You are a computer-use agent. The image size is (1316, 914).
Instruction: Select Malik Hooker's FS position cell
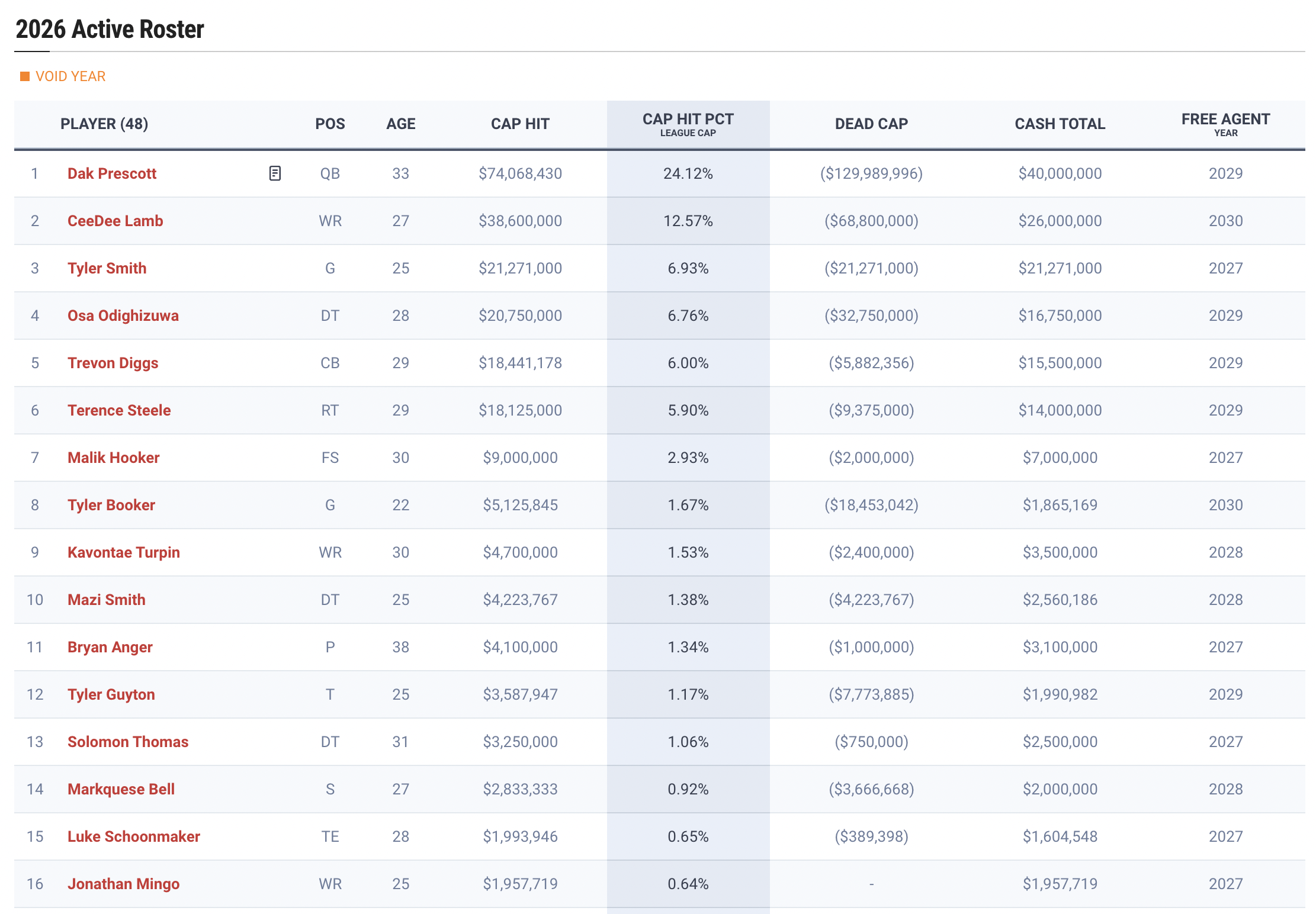pyautogui.click(x=330, y=458)
